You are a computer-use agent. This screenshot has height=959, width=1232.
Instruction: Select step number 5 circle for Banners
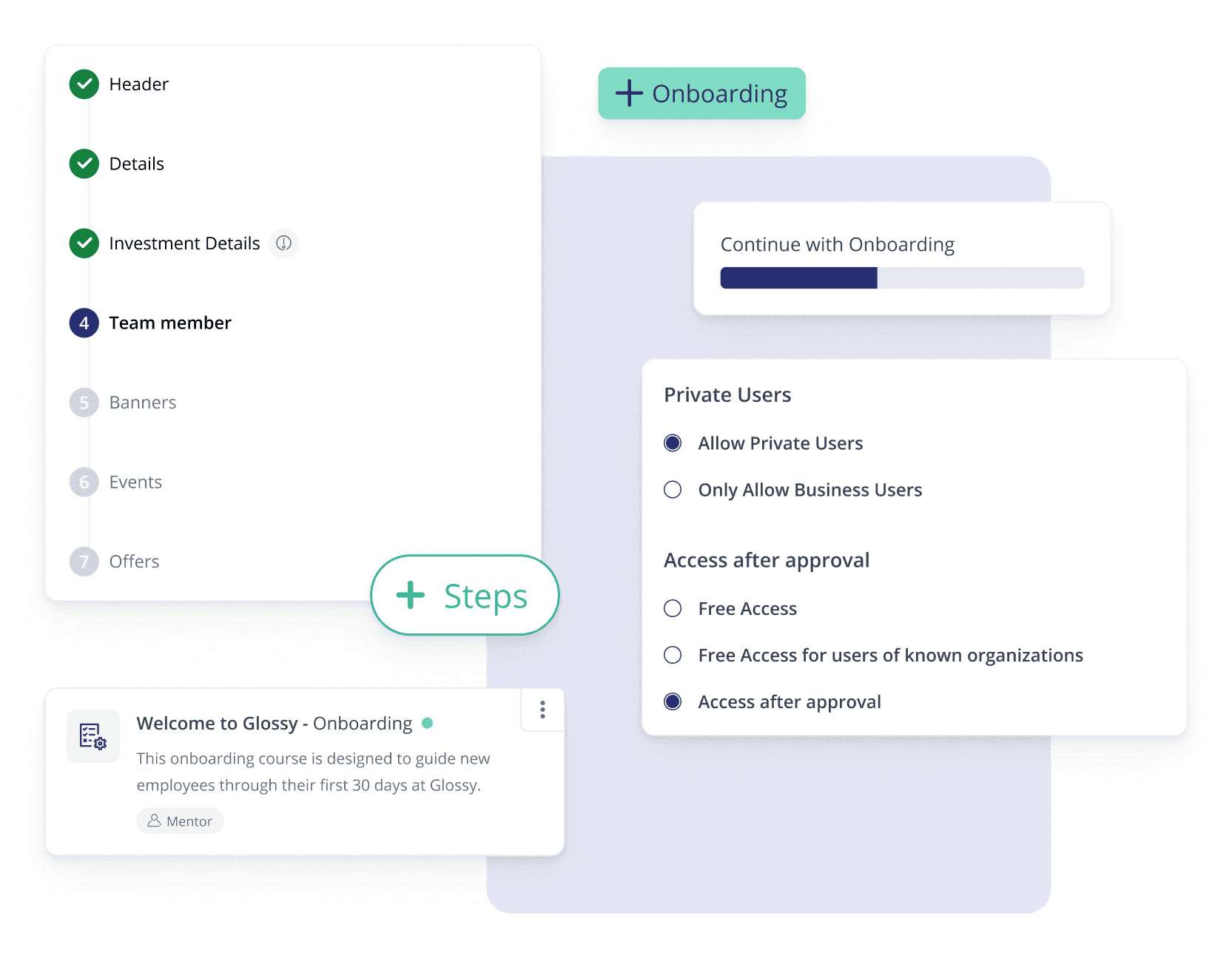(x=84, y=403)
